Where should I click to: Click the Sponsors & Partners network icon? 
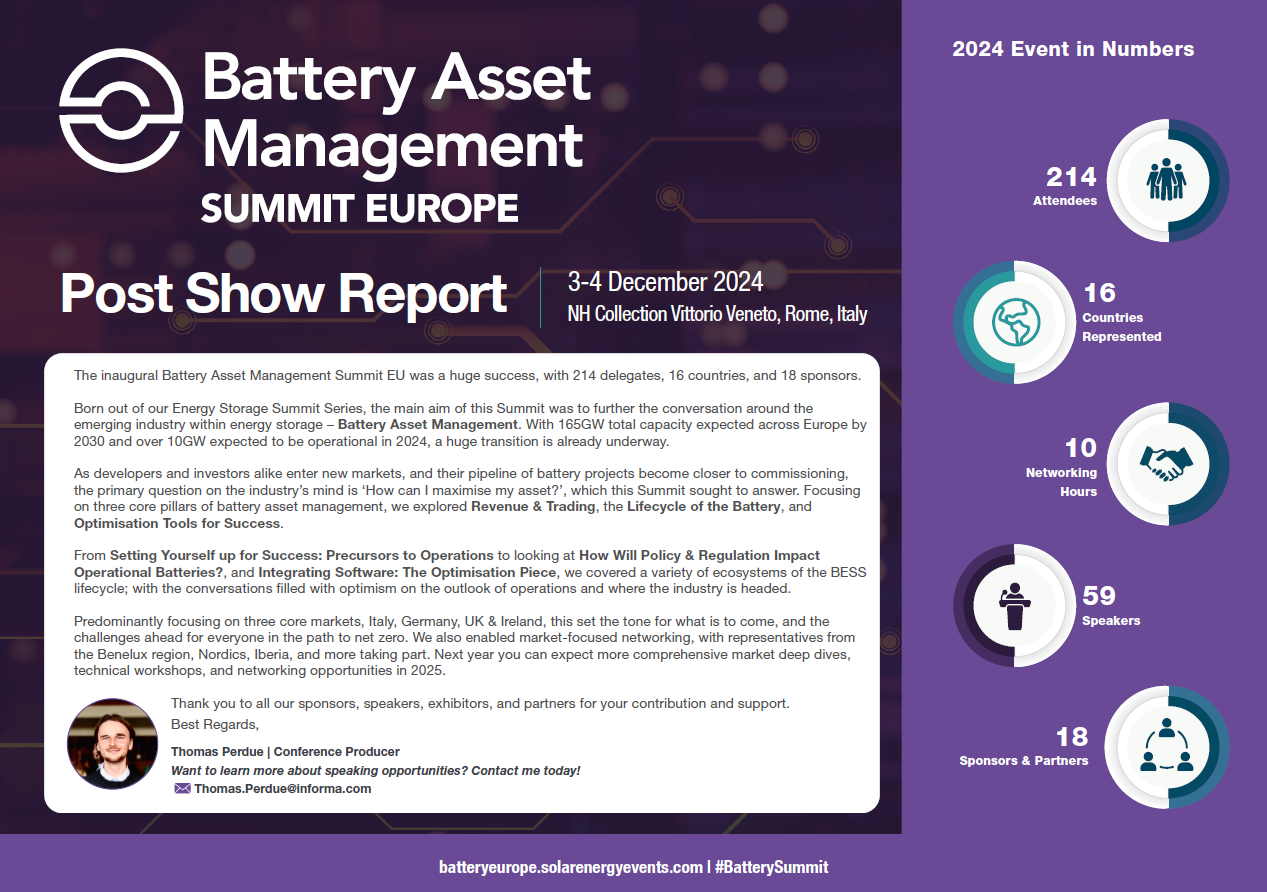click(x=1166, y=746)
